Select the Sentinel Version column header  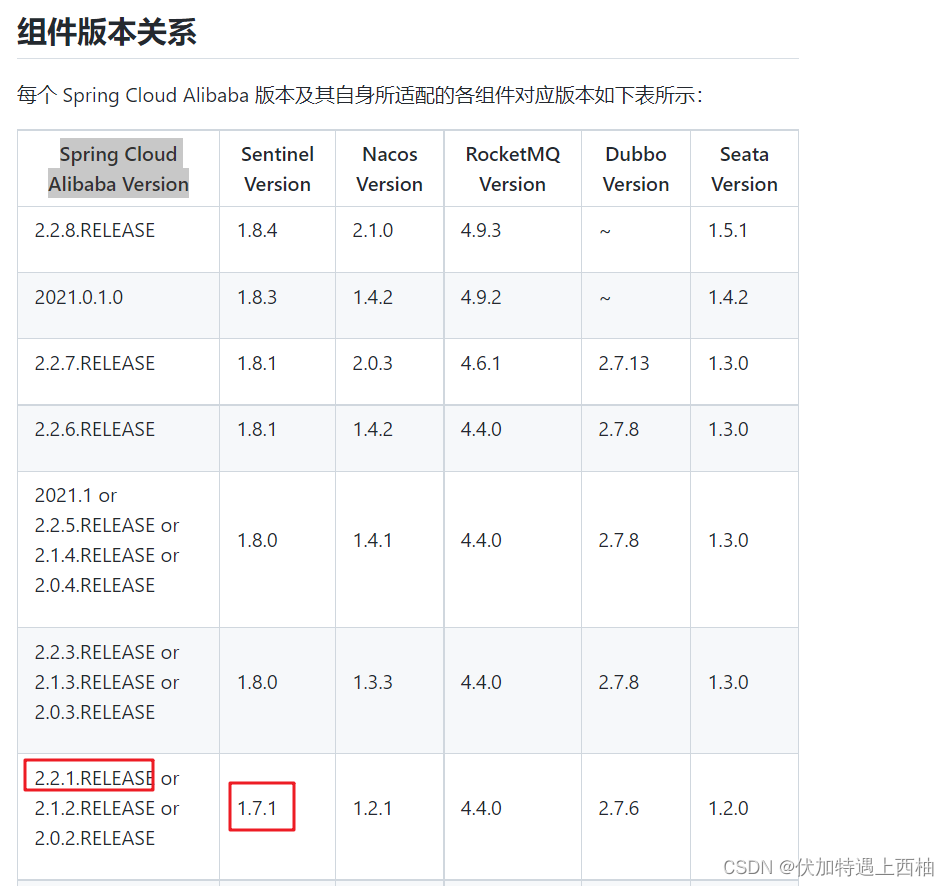(277, 169)
